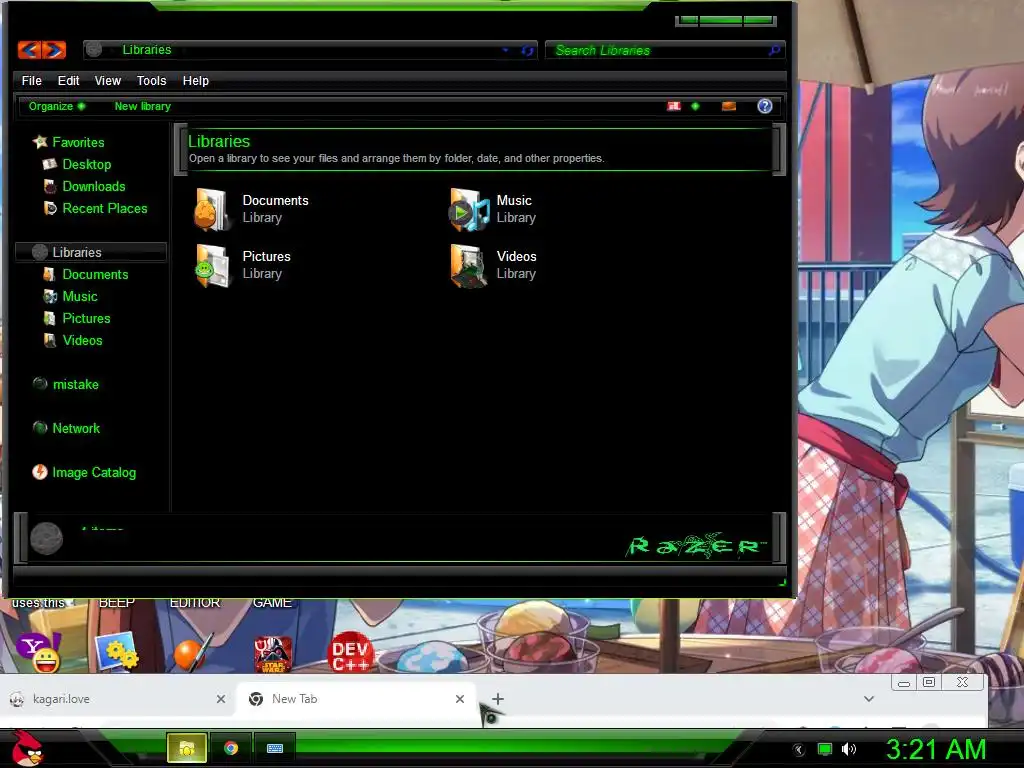Click the Dev C++ desktop icon
Screen dimensions: 1024x768
(350, 652)
